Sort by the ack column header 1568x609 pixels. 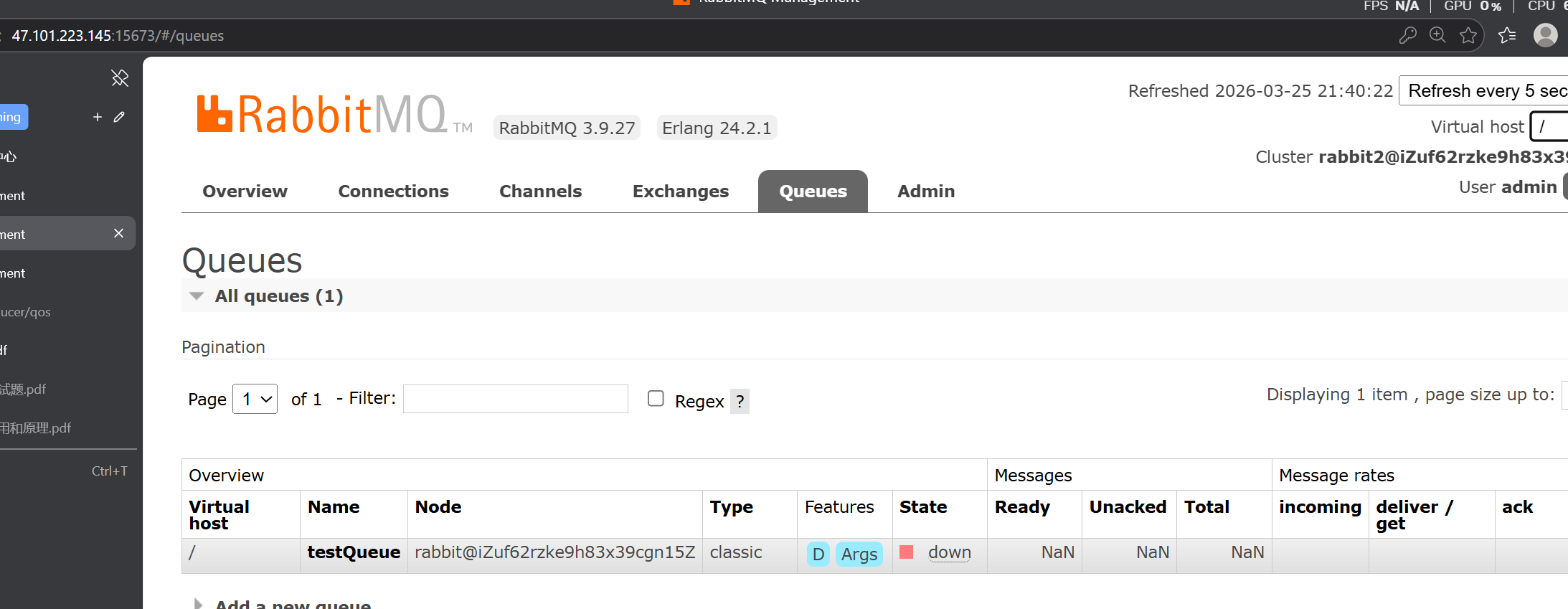click(1517, 507)
